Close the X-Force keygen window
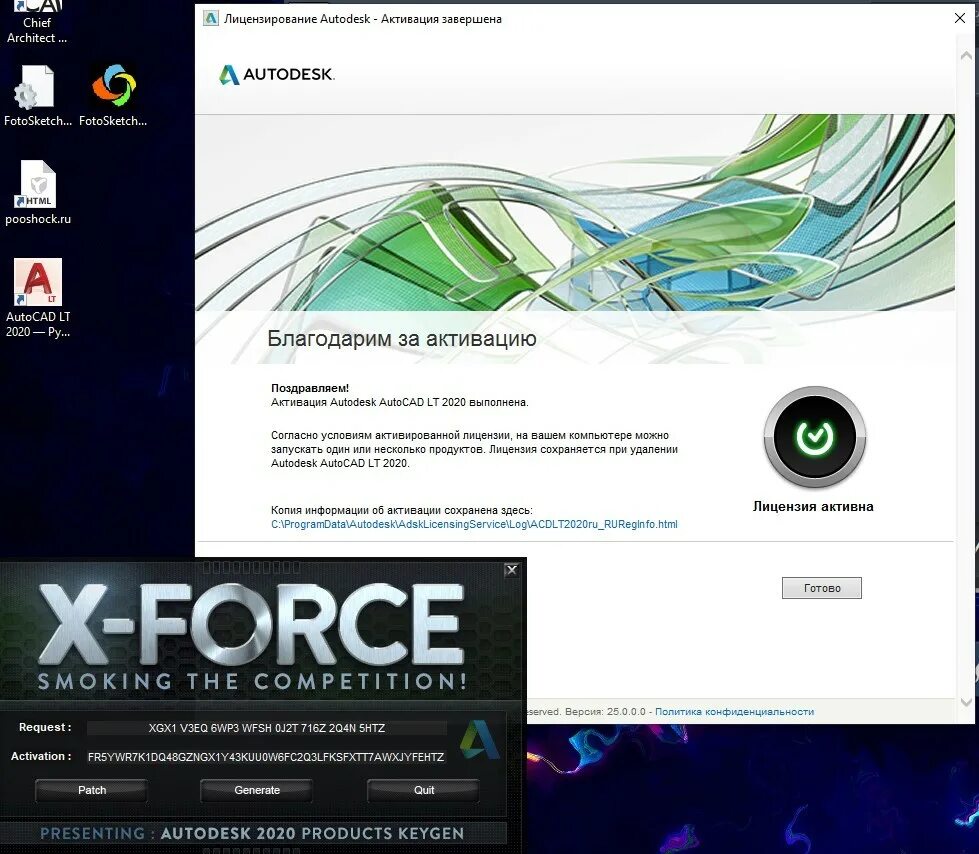The width and height of the screenshot is (979, 854). (511, 570)
